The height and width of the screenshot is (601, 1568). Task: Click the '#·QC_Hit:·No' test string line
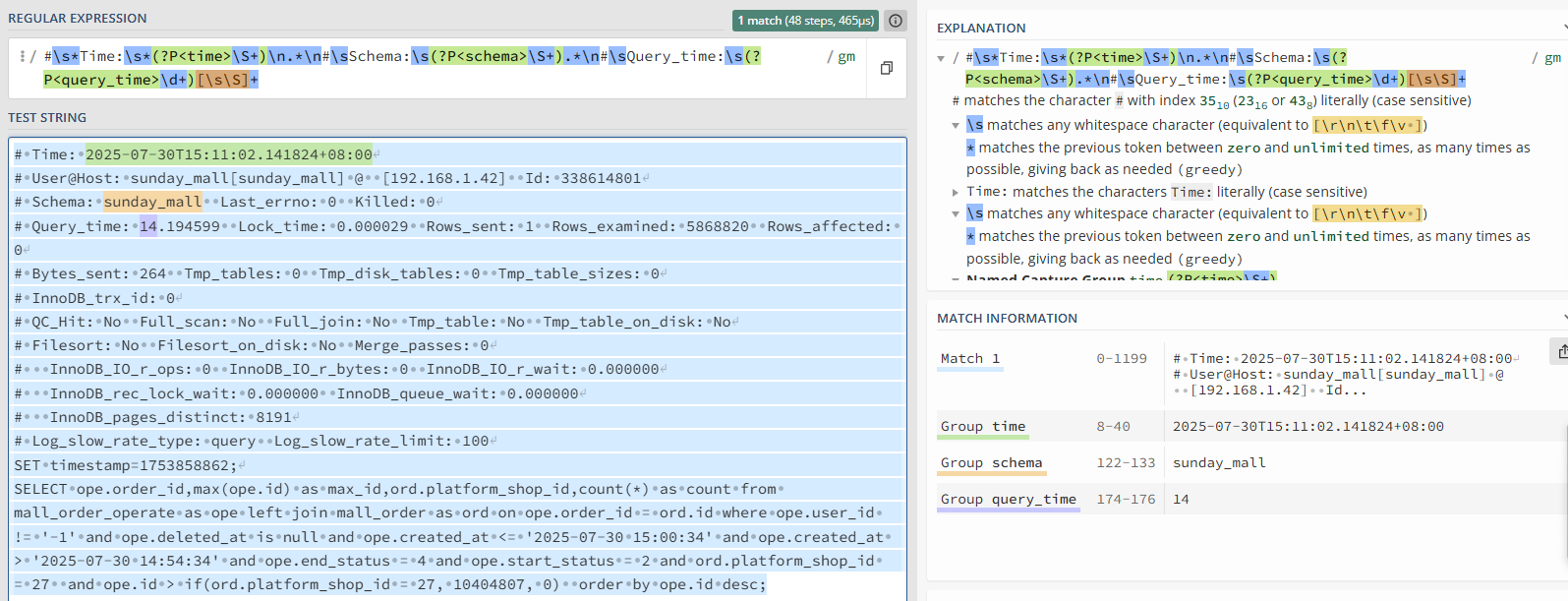[x=377, y=323]
